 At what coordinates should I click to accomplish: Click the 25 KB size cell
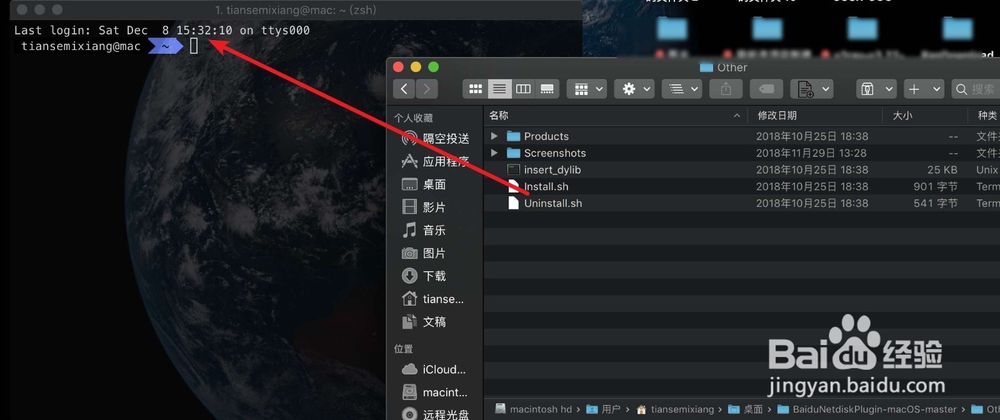pyautogui.click(x=942, y=170)
